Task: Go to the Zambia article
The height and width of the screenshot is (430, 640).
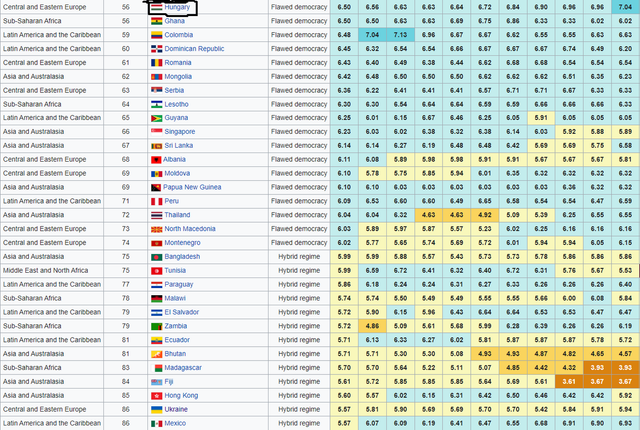Action: click(x=176, y=326)
